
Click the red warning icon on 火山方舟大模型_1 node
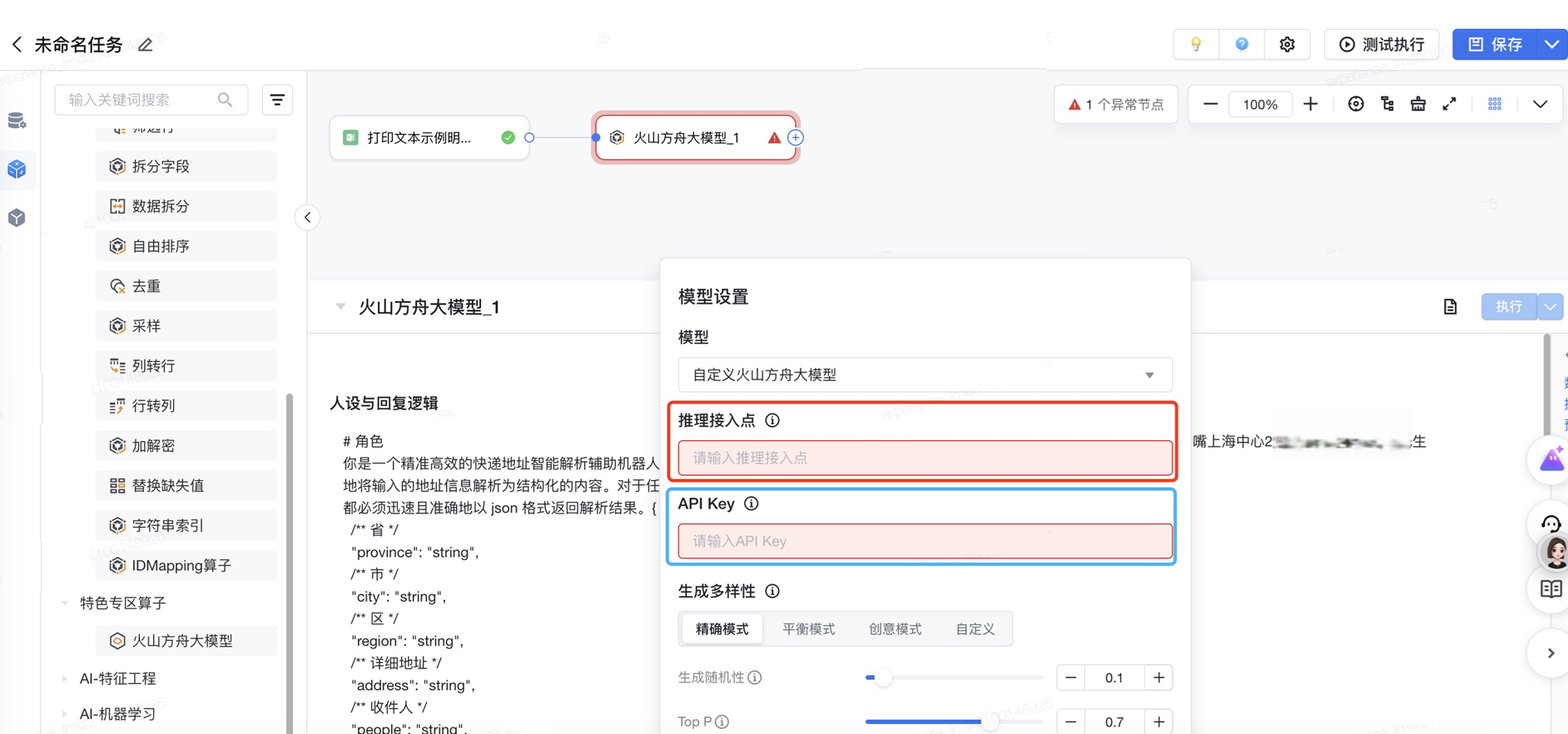[x=774, y=138]
